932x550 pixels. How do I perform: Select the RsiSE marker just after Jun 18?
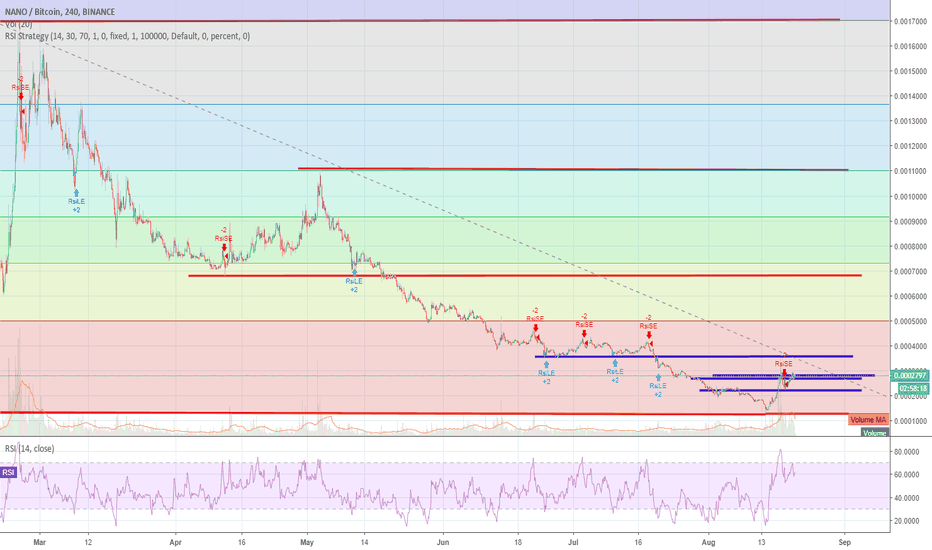point(536,319)
